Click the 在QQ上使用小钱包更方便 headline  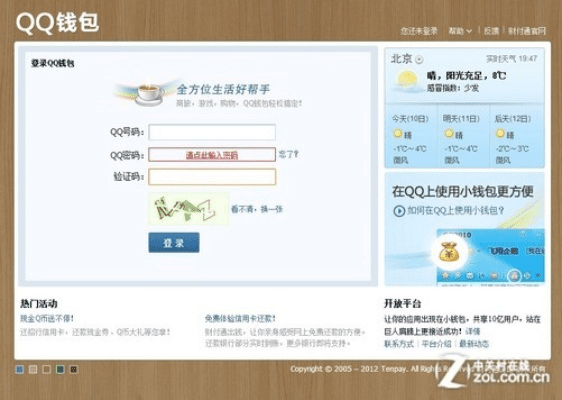463,191
